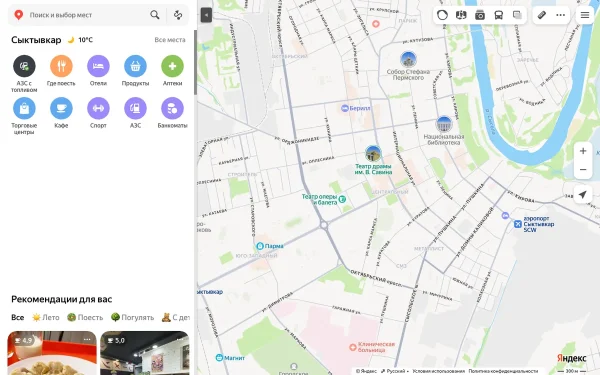The width and height of the screenshot is (600, 375).
Task: Switch to the Поесть recommendations tab
Action: click(x=85, y=317)
